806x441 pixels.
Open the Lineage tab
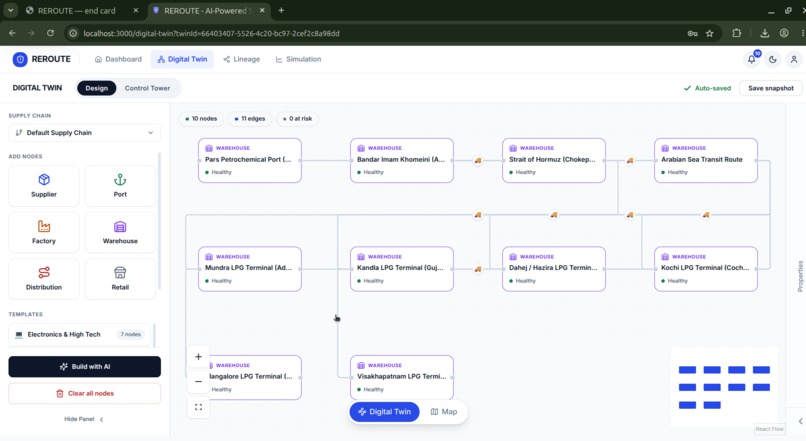click(x=242, y=60)
